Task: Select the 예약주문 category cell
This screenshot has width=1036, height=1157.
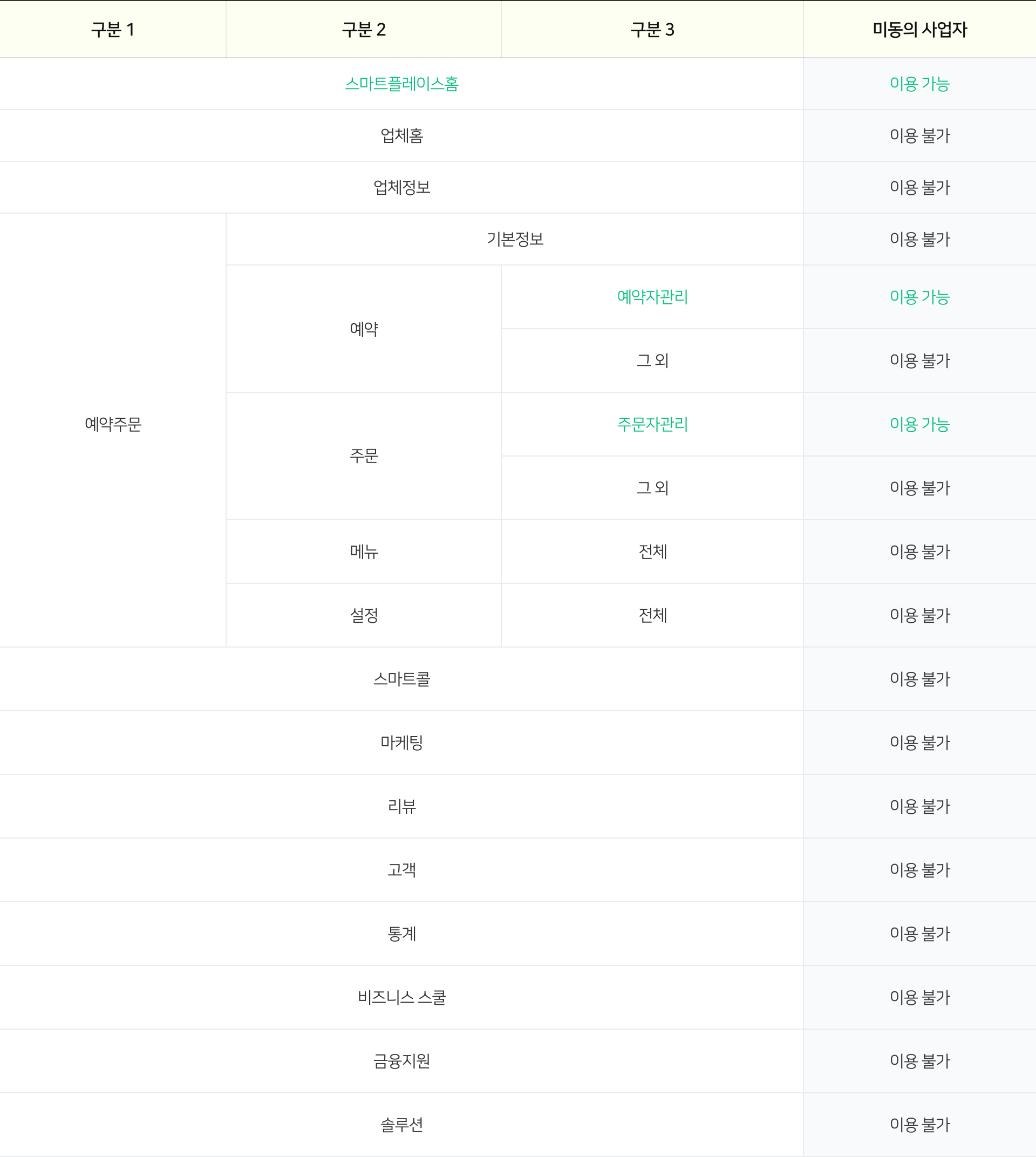Action: point(113,424)
